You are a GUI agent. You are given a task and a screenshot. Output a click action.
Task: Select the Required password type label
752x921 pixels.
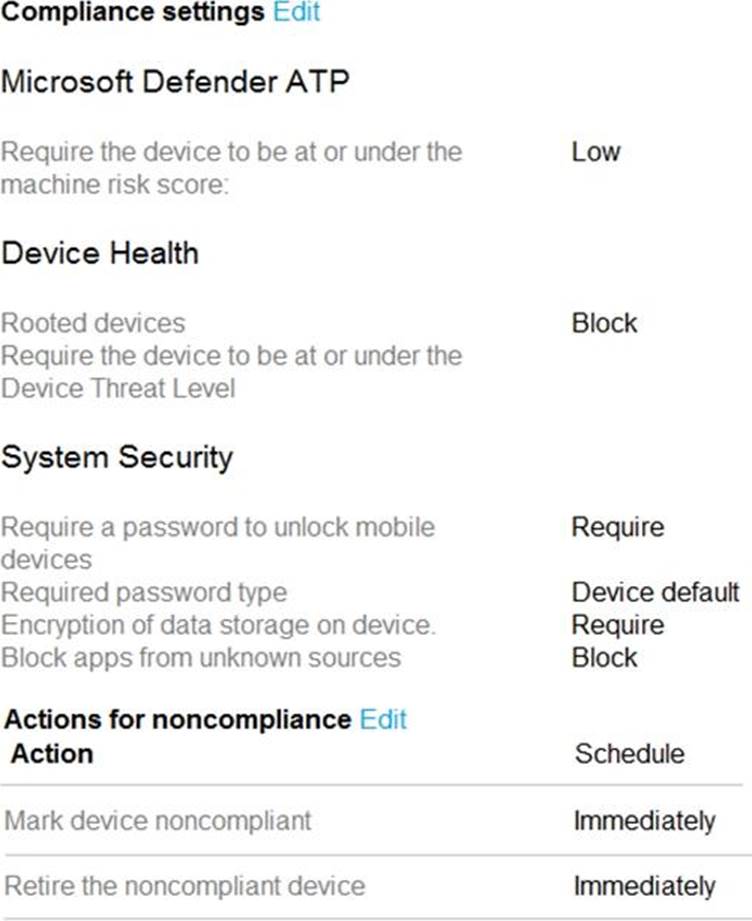point(144,592)
